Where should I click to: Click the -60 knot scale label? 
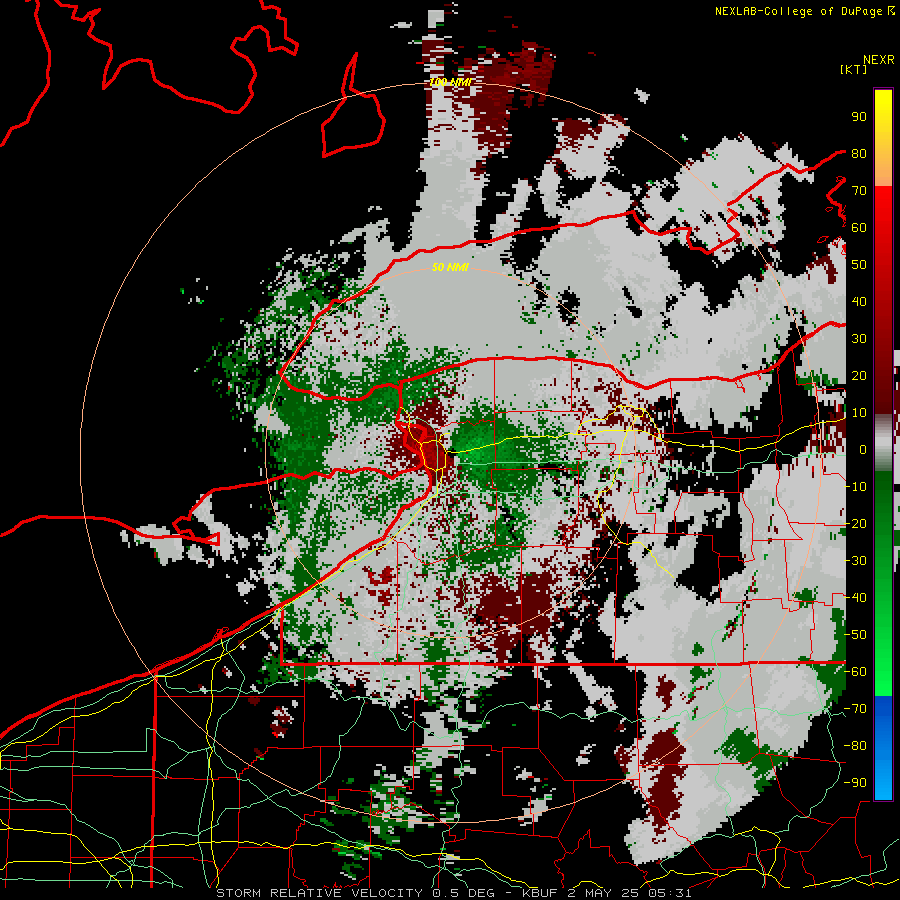(856, 672)
